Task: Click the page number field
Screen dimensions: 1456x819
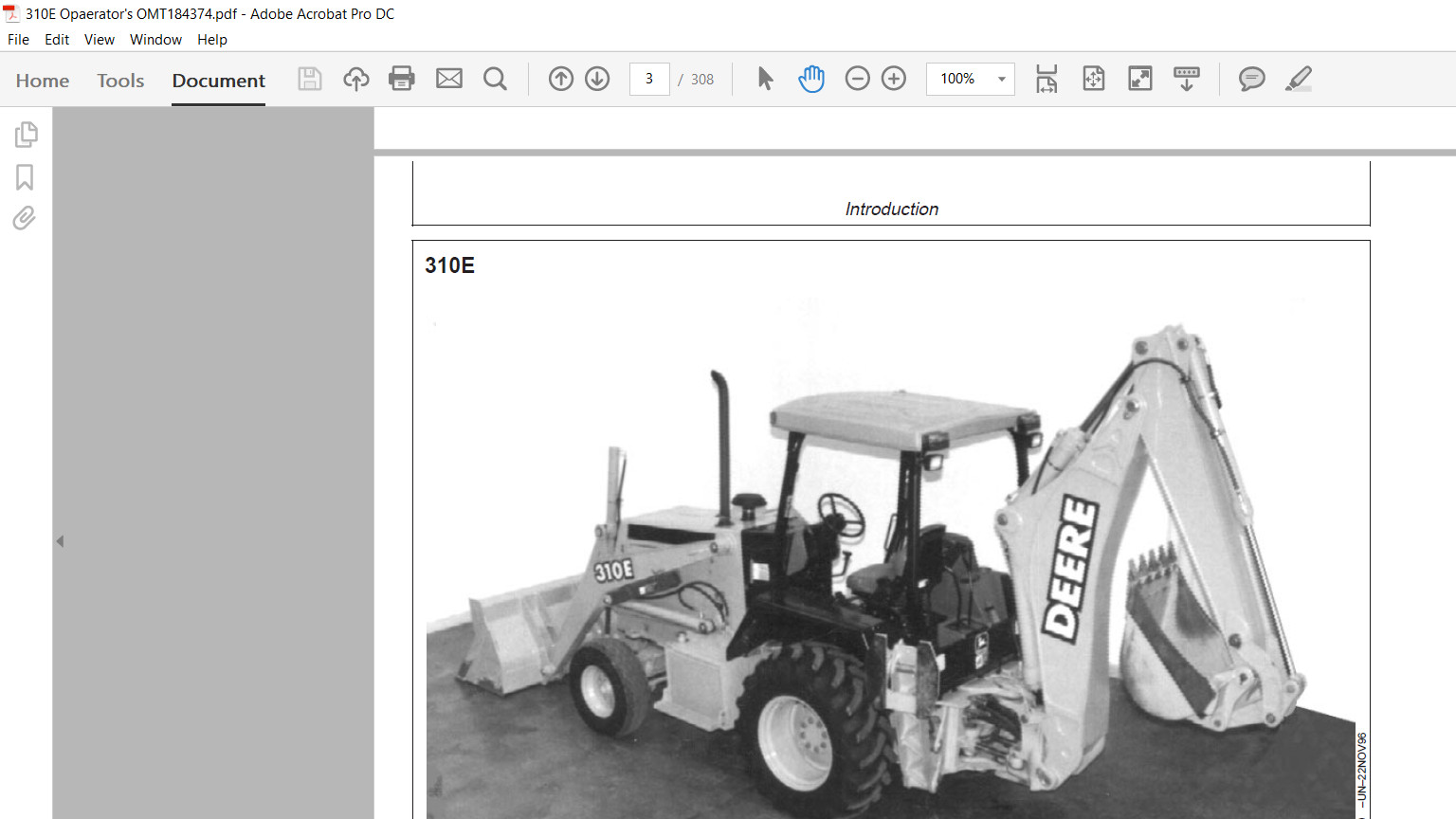Action: 649,79
